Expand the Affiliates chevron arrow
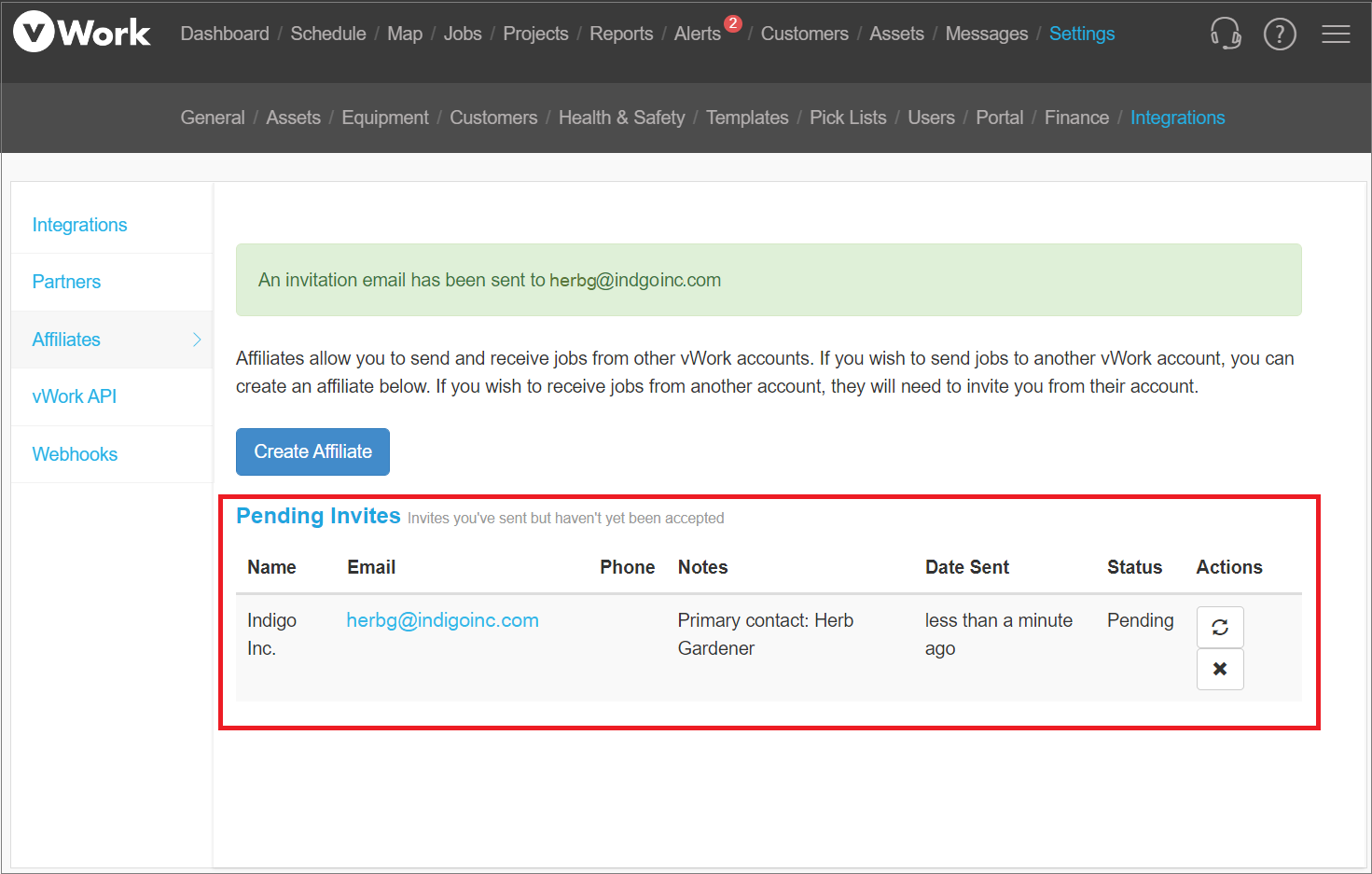Viewport: 1372px width, 874px height. (x=197, y=340)
